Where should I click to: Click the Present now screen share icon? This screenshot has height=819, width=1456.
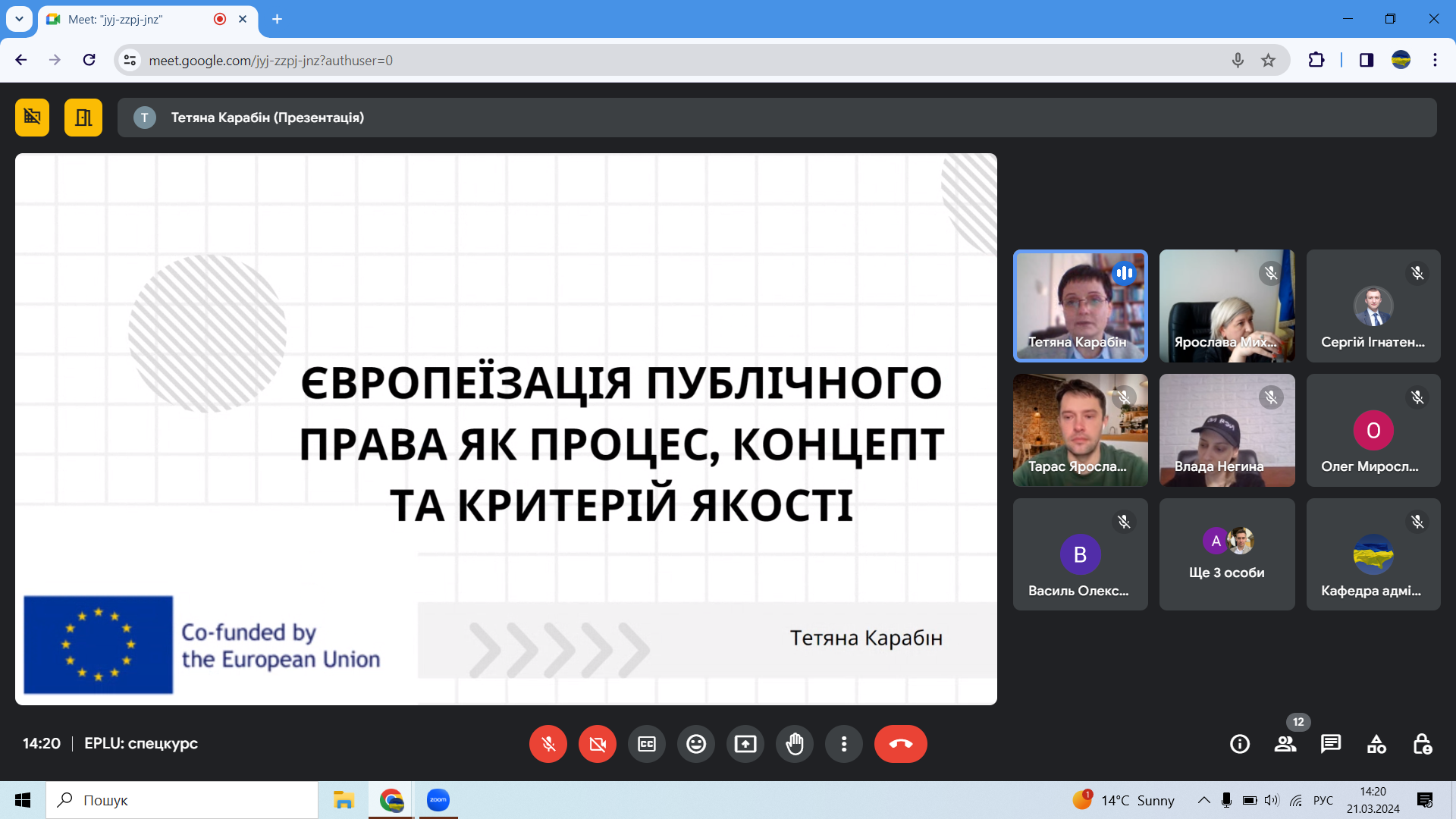tap(745, 744)
